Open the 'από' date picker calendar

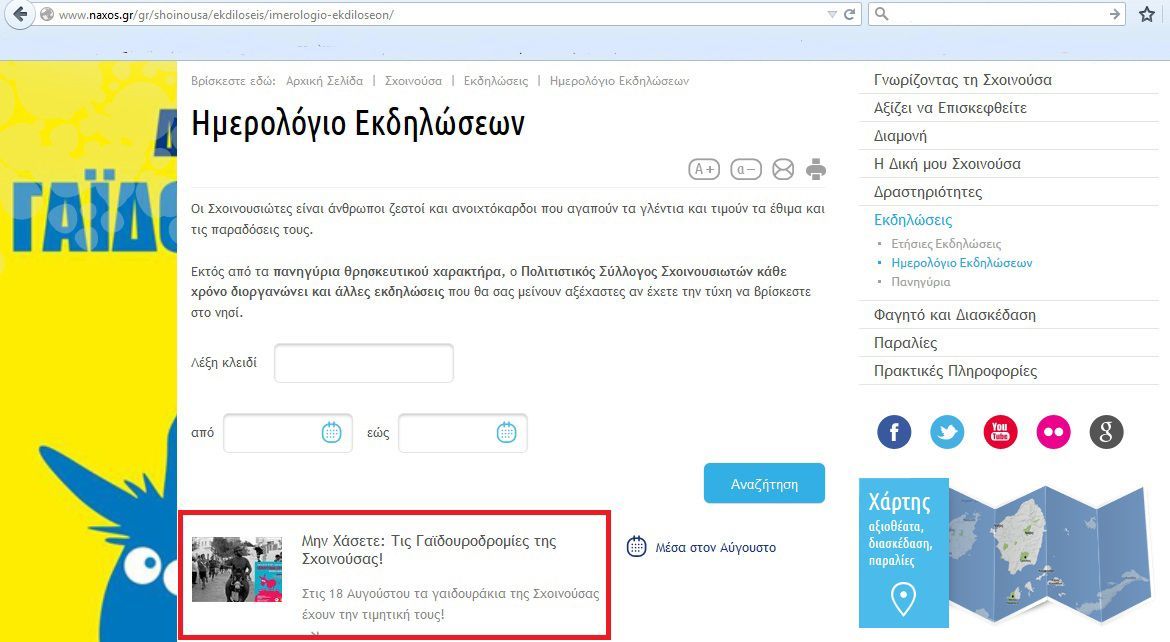[332, 432]
